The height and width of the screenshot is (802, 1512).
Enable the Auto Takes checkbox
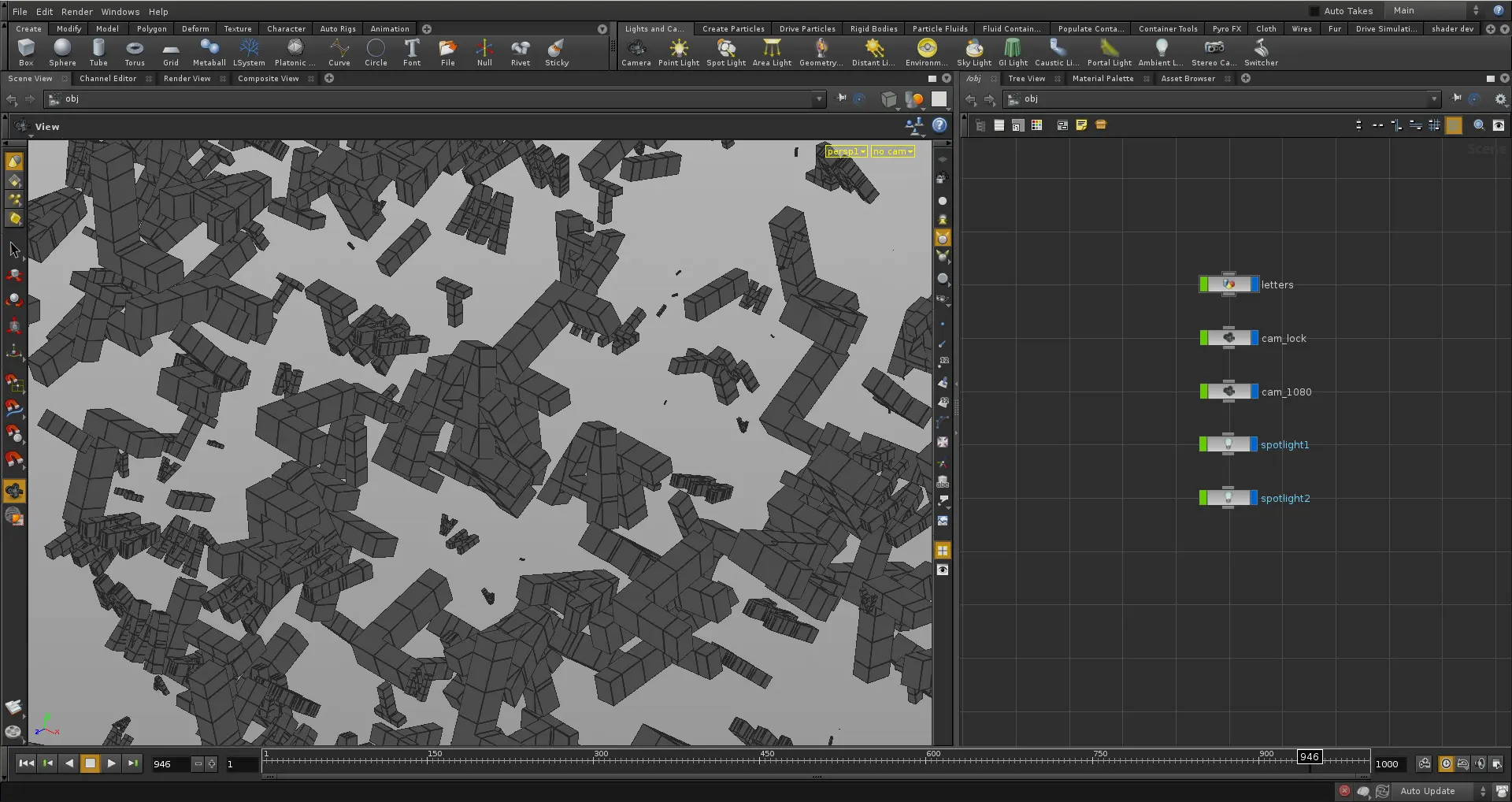click(x=1314, y=11)
